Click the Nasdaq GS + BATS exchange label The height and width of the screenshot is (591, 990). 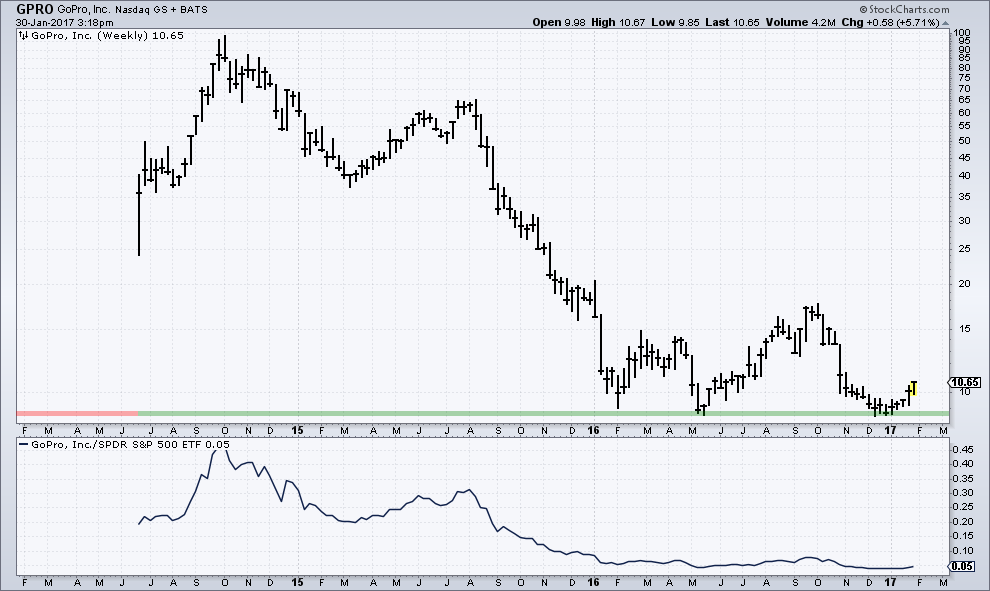[161, 9]
